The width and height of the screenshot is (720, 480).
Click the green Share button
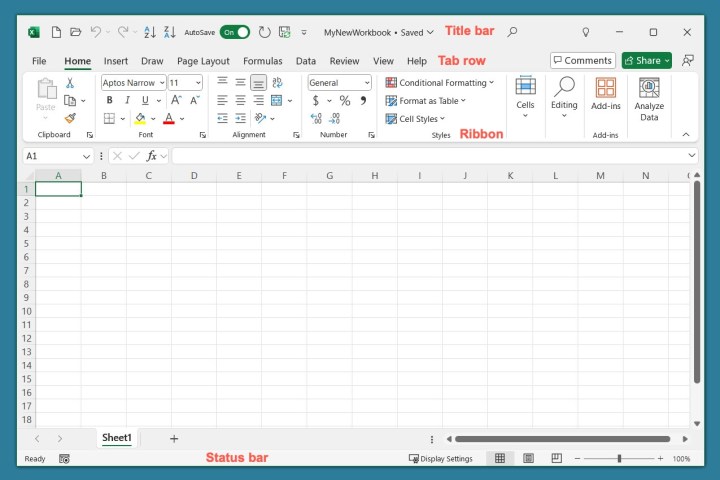(x=646, y=61)
